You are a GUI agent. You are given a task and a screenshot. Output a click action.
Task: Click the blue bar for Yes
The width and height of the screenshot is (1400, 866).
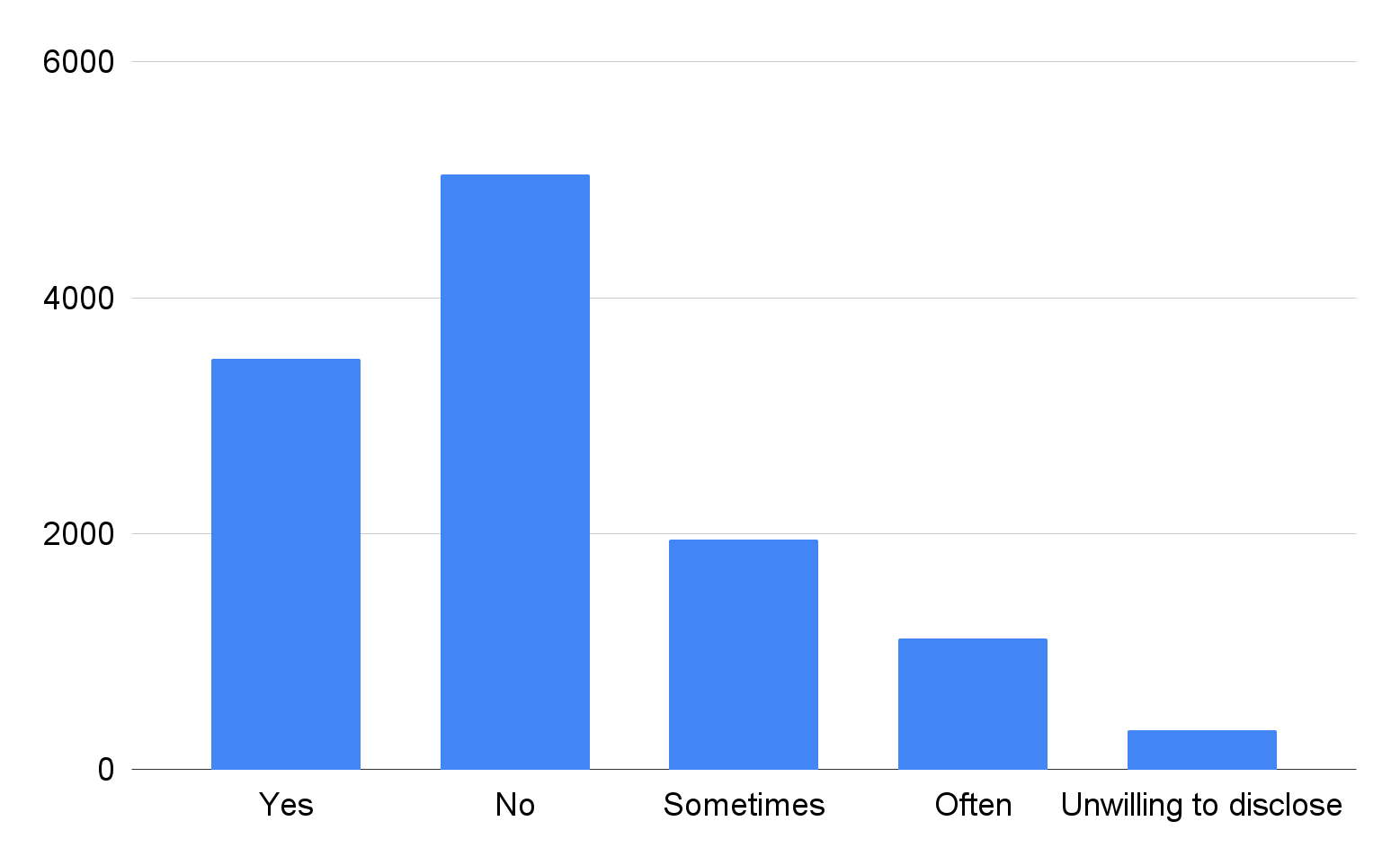[x=286, y=564]
